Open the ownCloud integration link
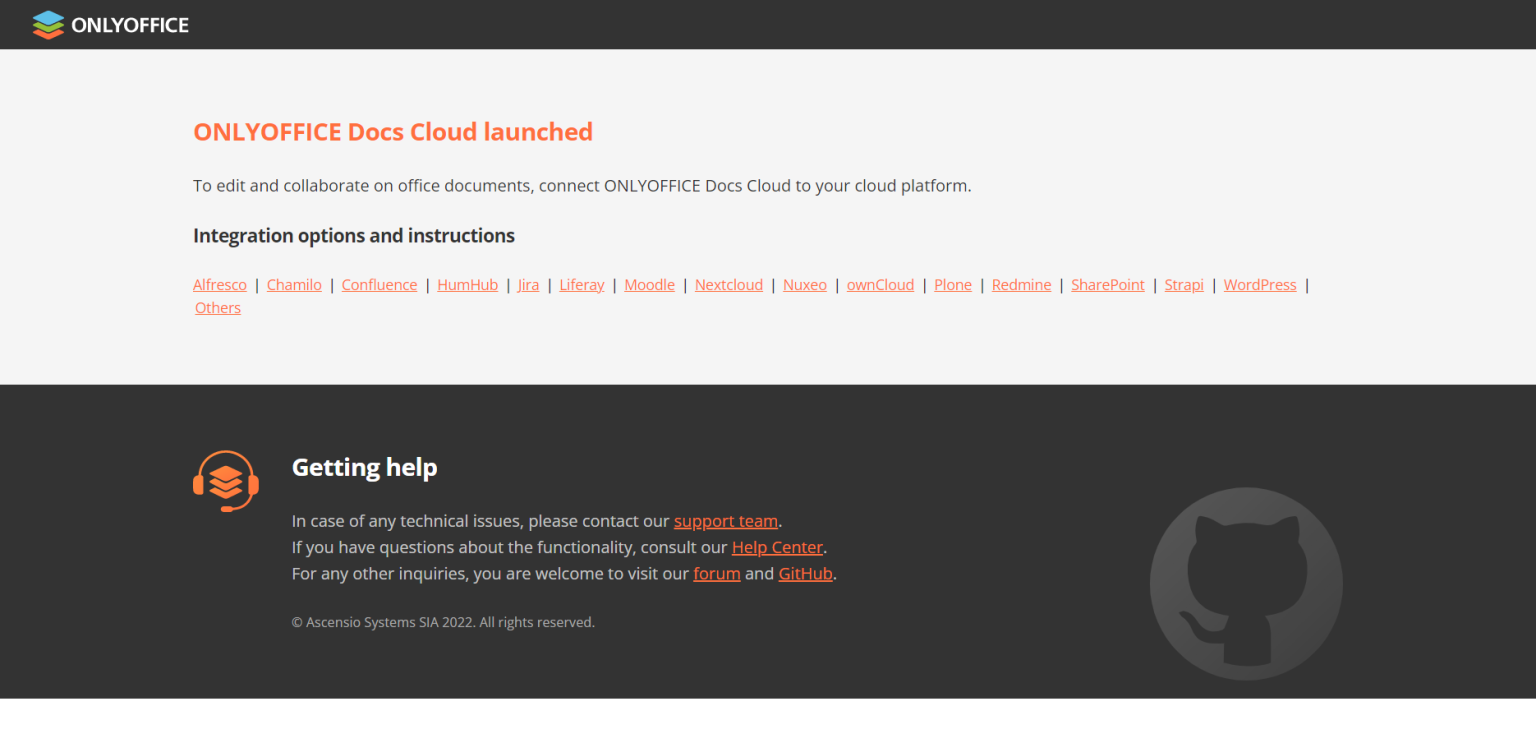 [x=879, y=285]
